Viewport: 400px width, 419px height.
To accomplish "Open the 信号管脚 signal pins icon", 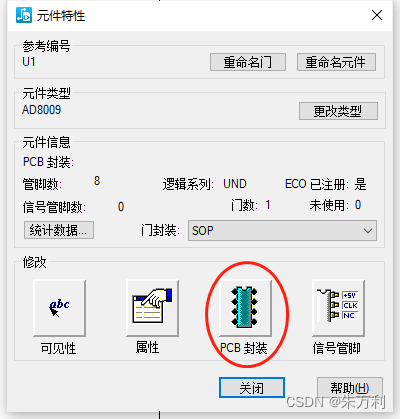I will 338,308.
